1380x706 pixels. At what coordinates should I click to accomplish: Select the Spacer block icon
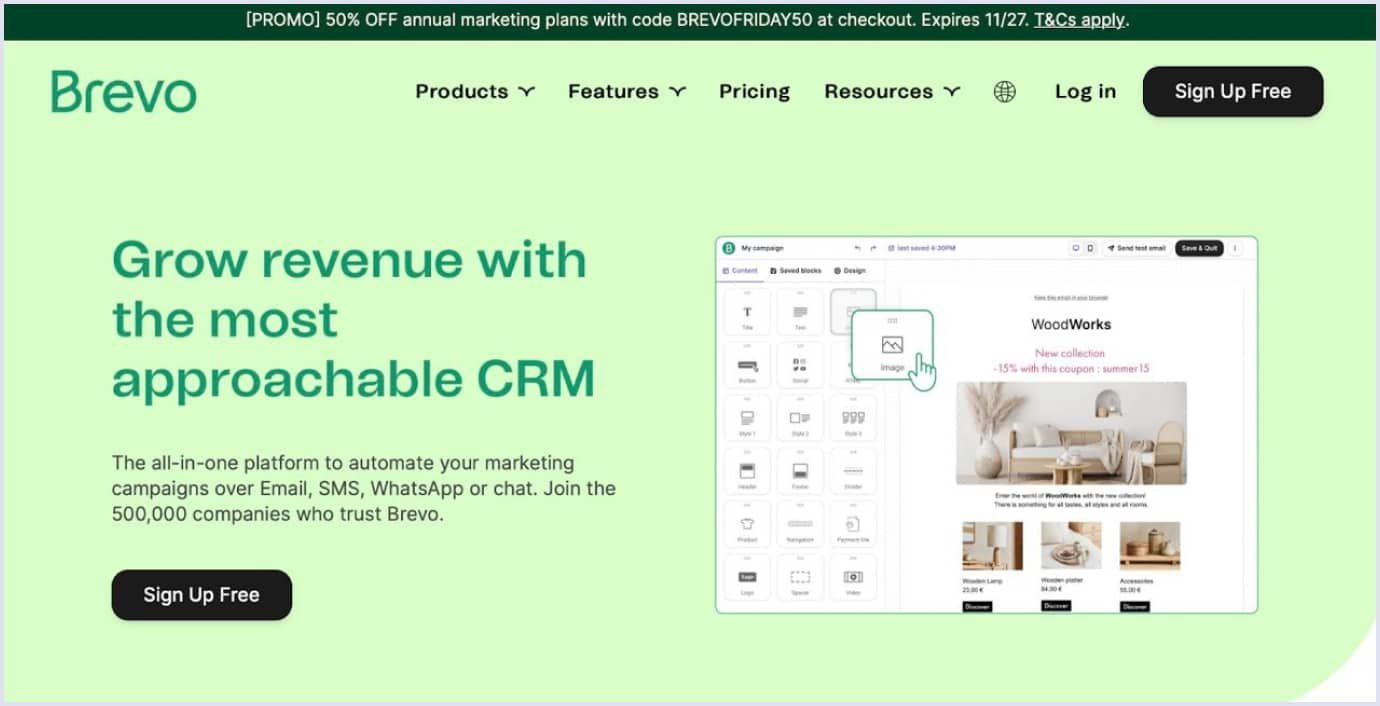pyautogui.click(x=800, y=578)
